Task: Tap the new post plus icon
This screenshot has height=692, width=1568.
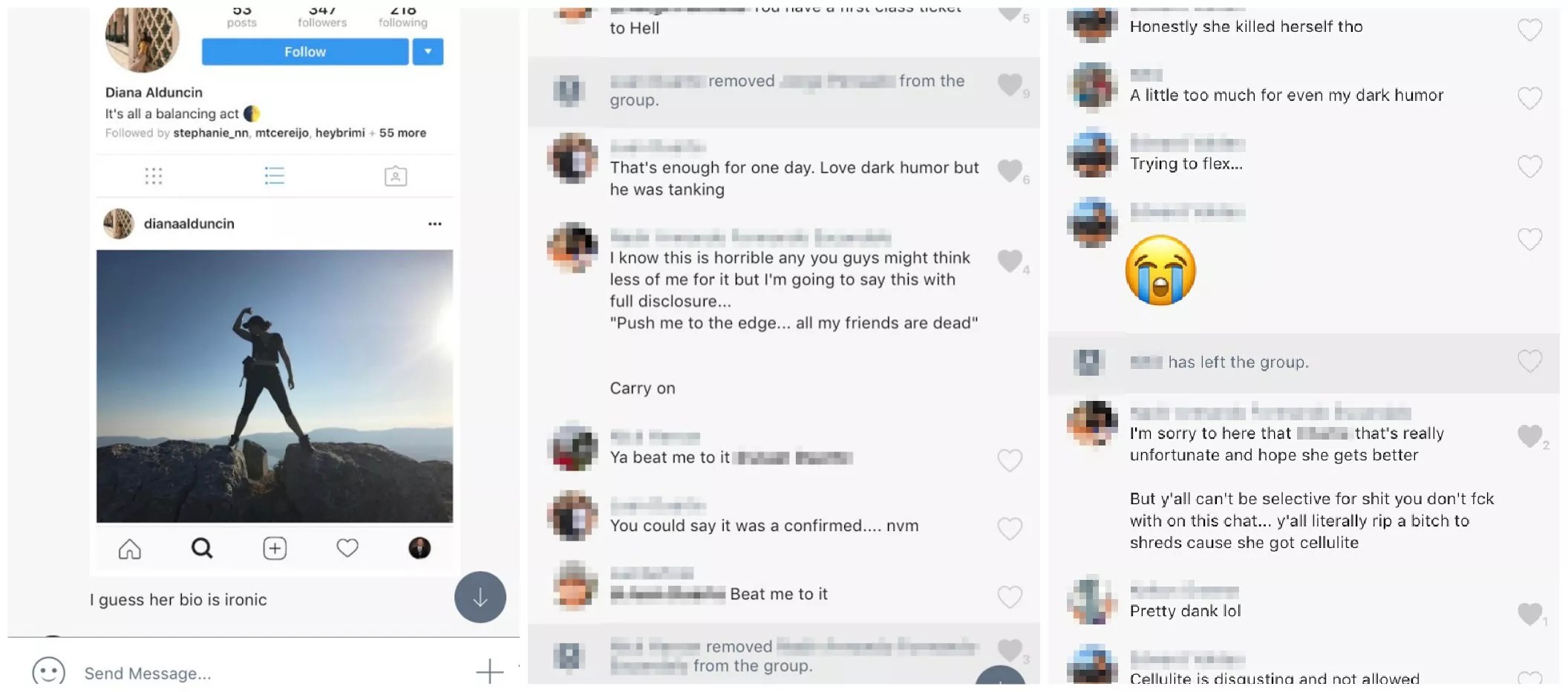Action: (275, 548)
